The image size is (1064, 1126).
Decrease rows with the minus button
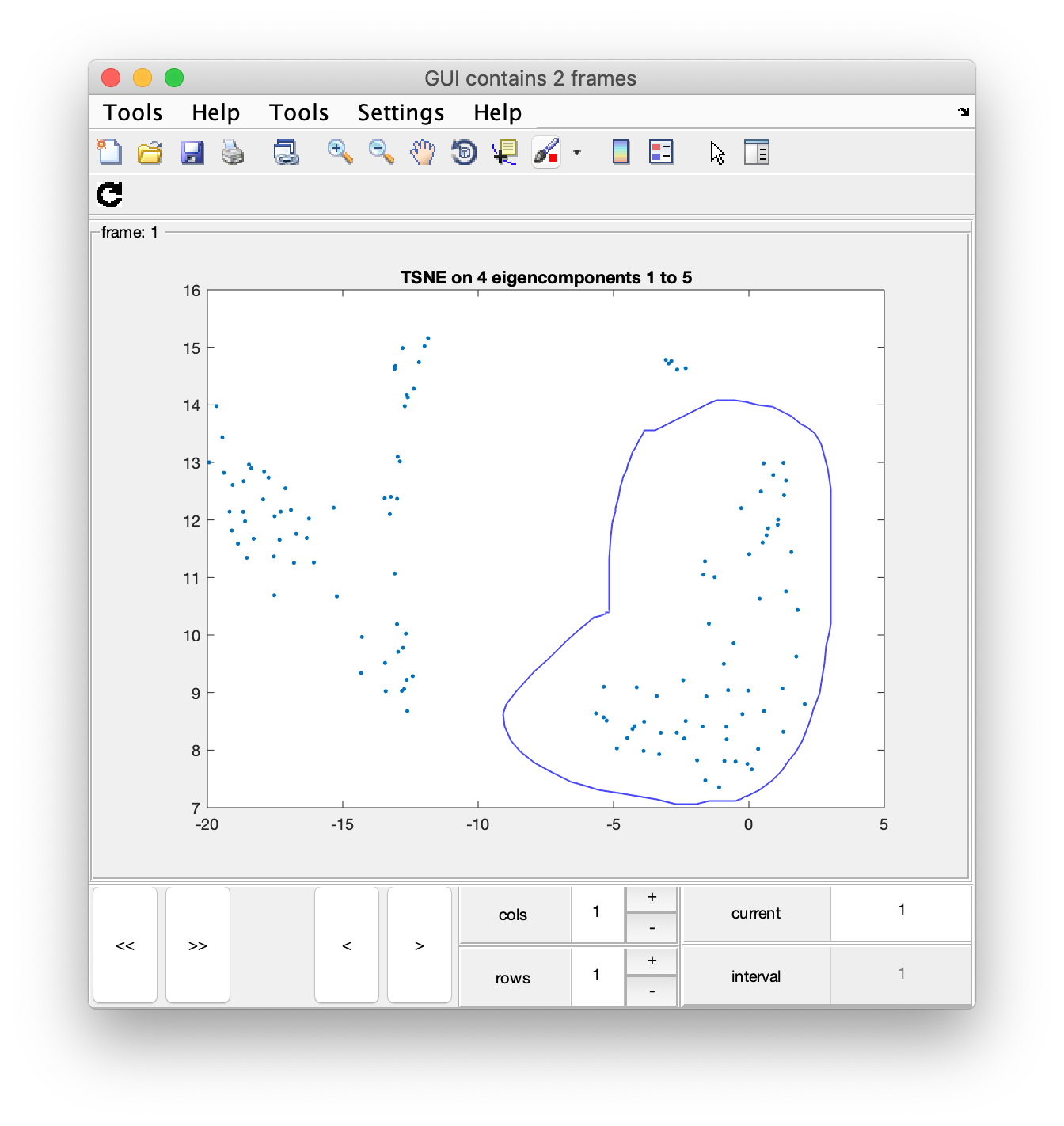pyautogui.click(x=652, y=991)
